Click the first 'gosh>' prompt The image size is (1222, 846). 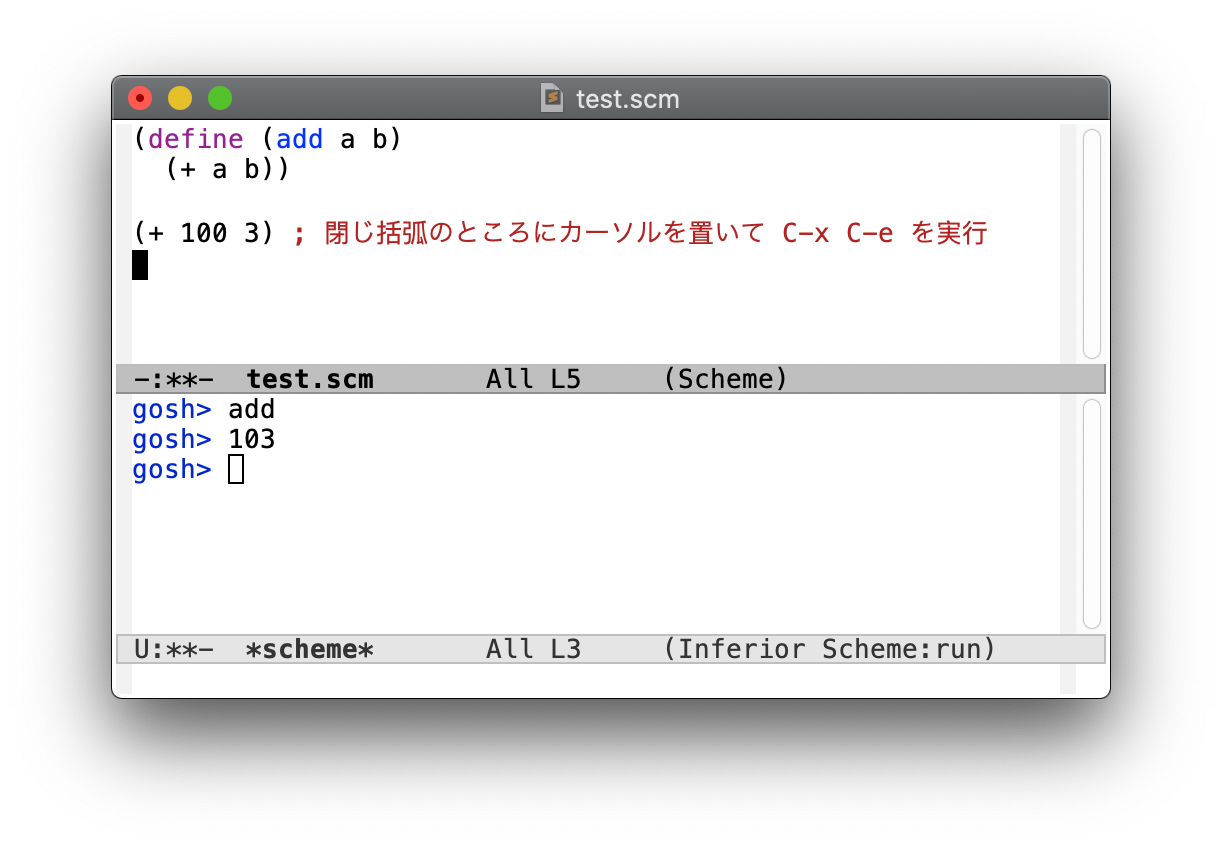(x=172, y=410)
